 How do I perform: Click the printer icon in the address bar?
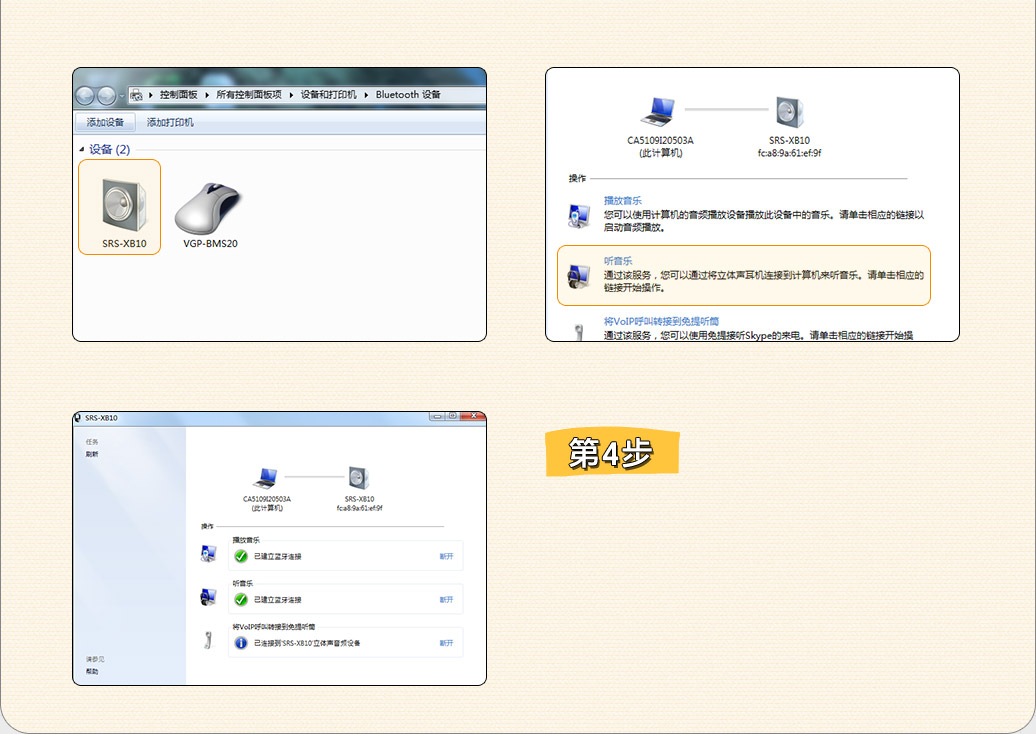(x=136, y=95)
